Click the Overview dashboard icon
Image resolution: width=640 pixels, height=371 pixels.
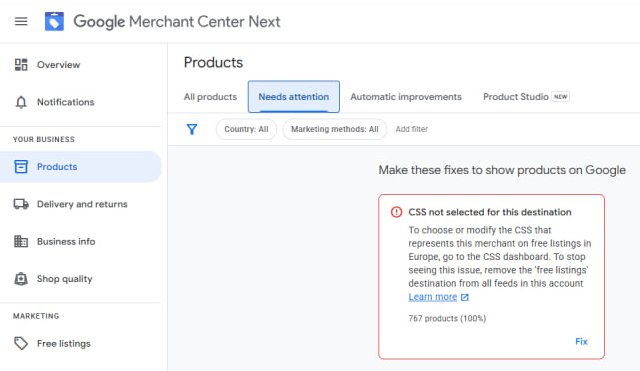click(x=21, y=64)
